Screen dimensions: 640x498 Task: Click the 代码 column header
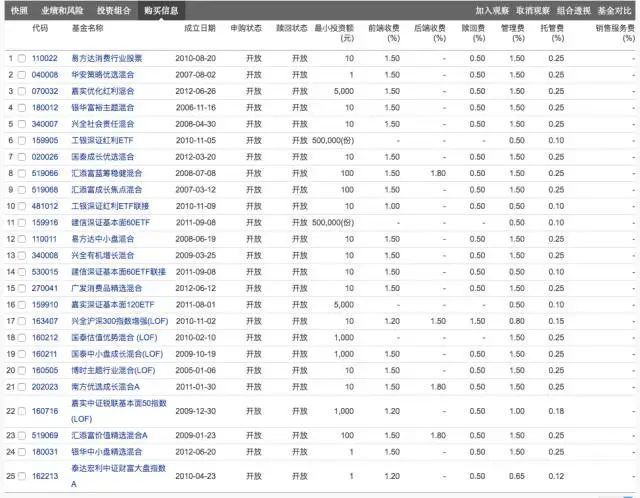(x=40, y=28)
